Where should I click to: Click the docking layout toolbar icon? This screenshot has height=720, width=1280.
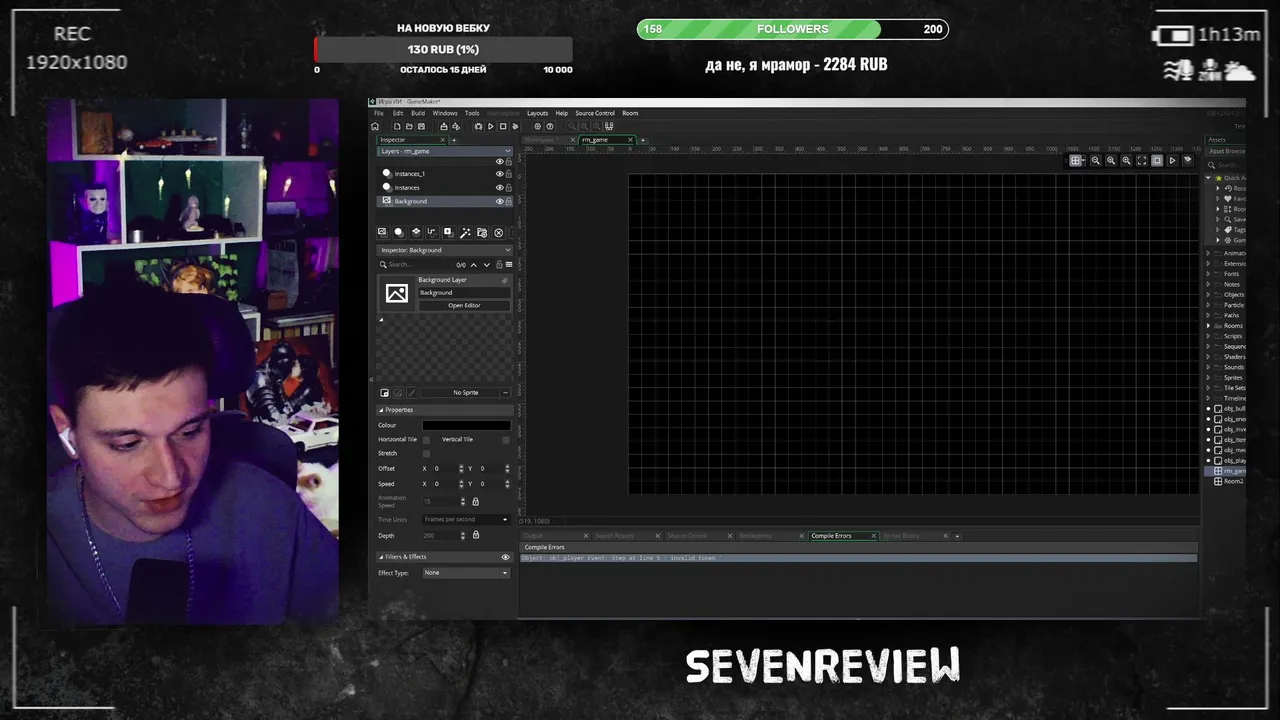coord(609,127)
